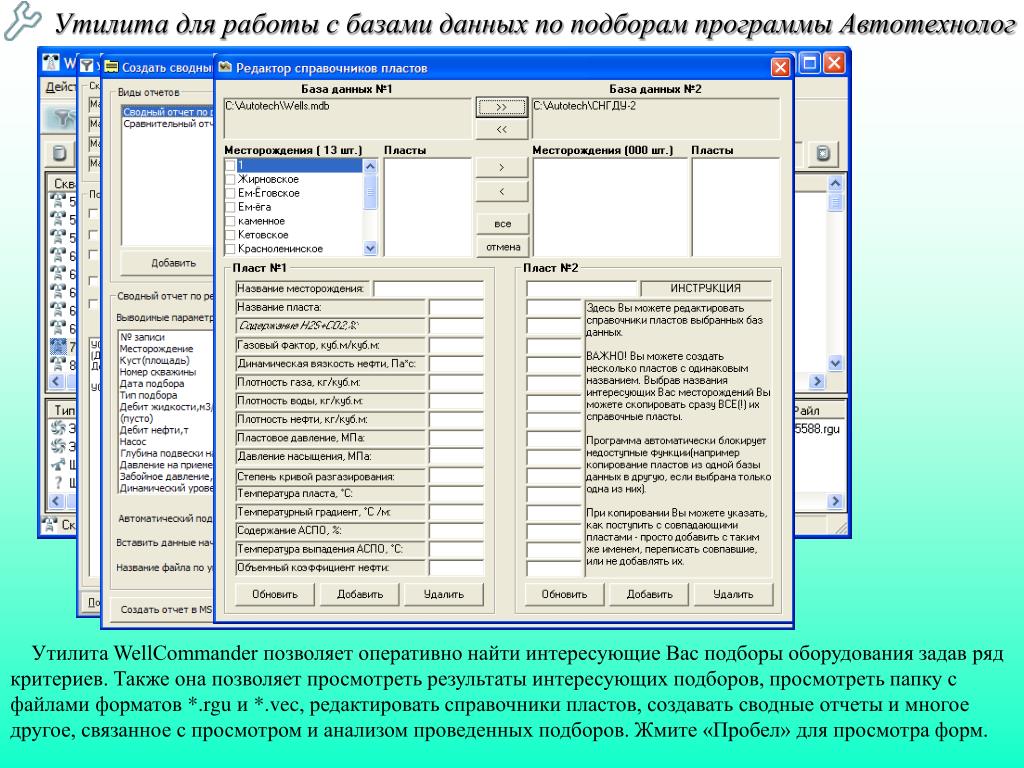Screen dimensions: 1024x768
Task: Enable the Красноленинское checkbox
Action: click(231, 249)
